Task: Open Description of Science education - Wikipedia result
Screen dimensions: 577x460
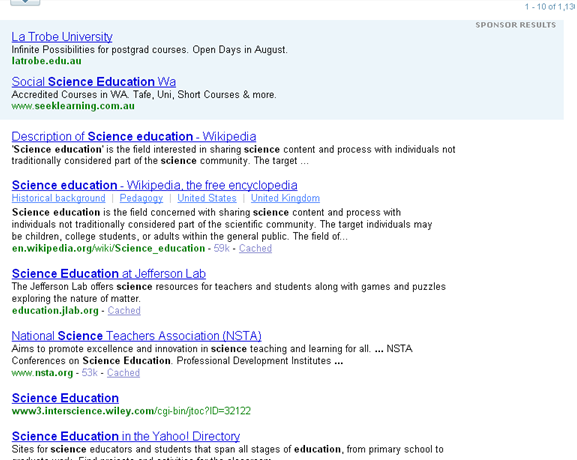Action: pos(134,137)
